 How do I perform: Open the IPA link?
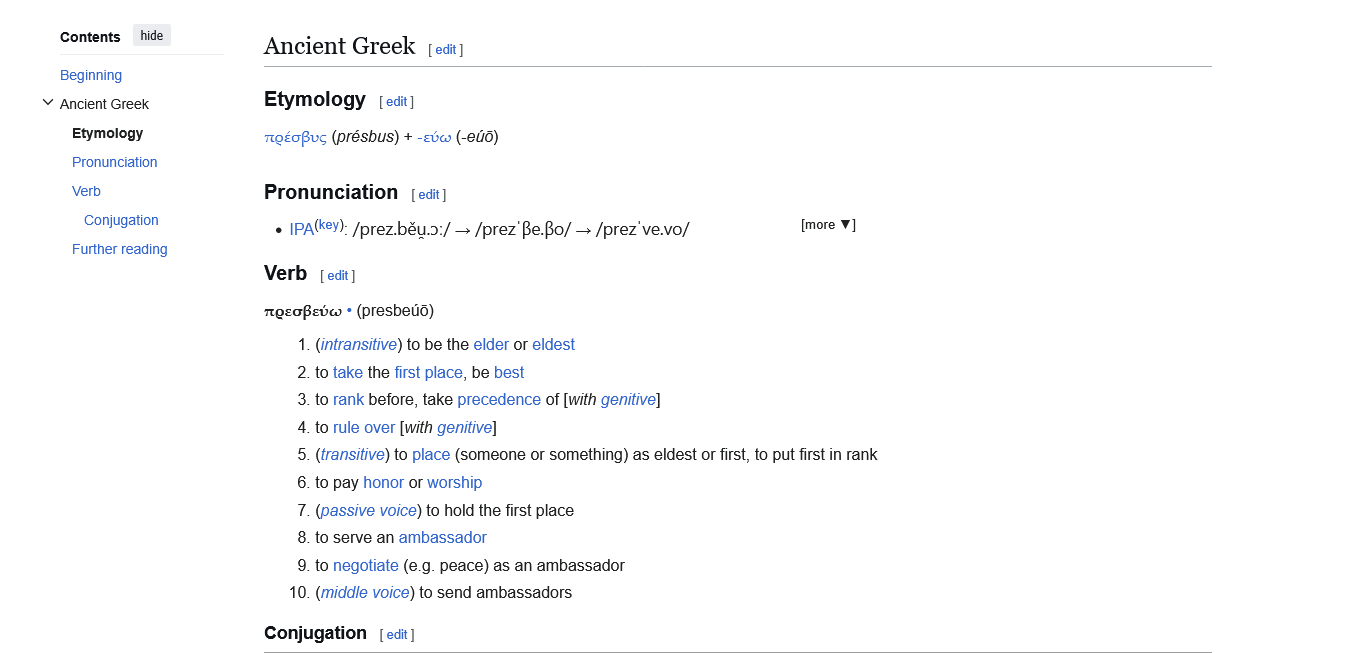(x=301, y=230)
